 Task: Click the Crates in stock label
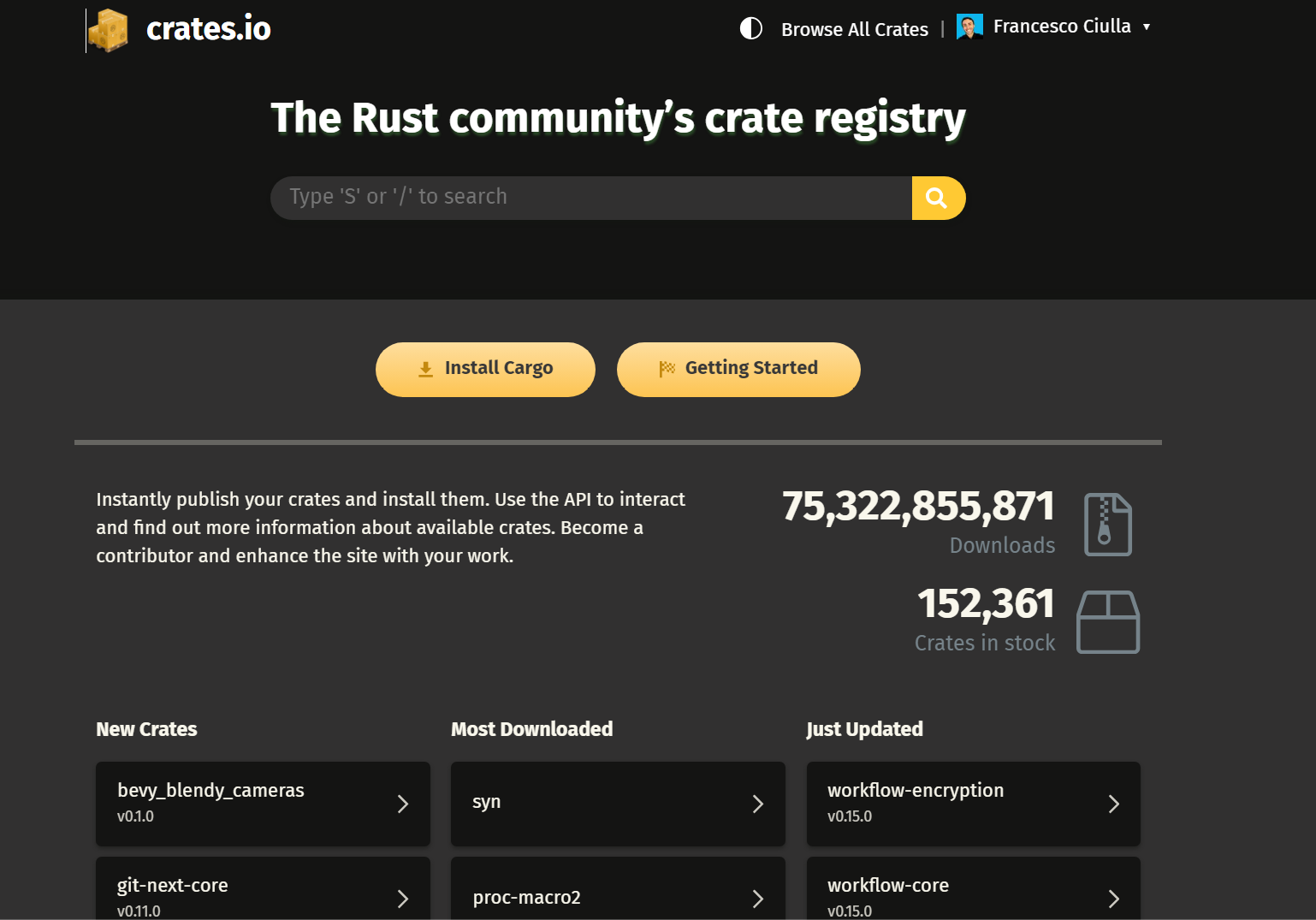click(985, 643)
